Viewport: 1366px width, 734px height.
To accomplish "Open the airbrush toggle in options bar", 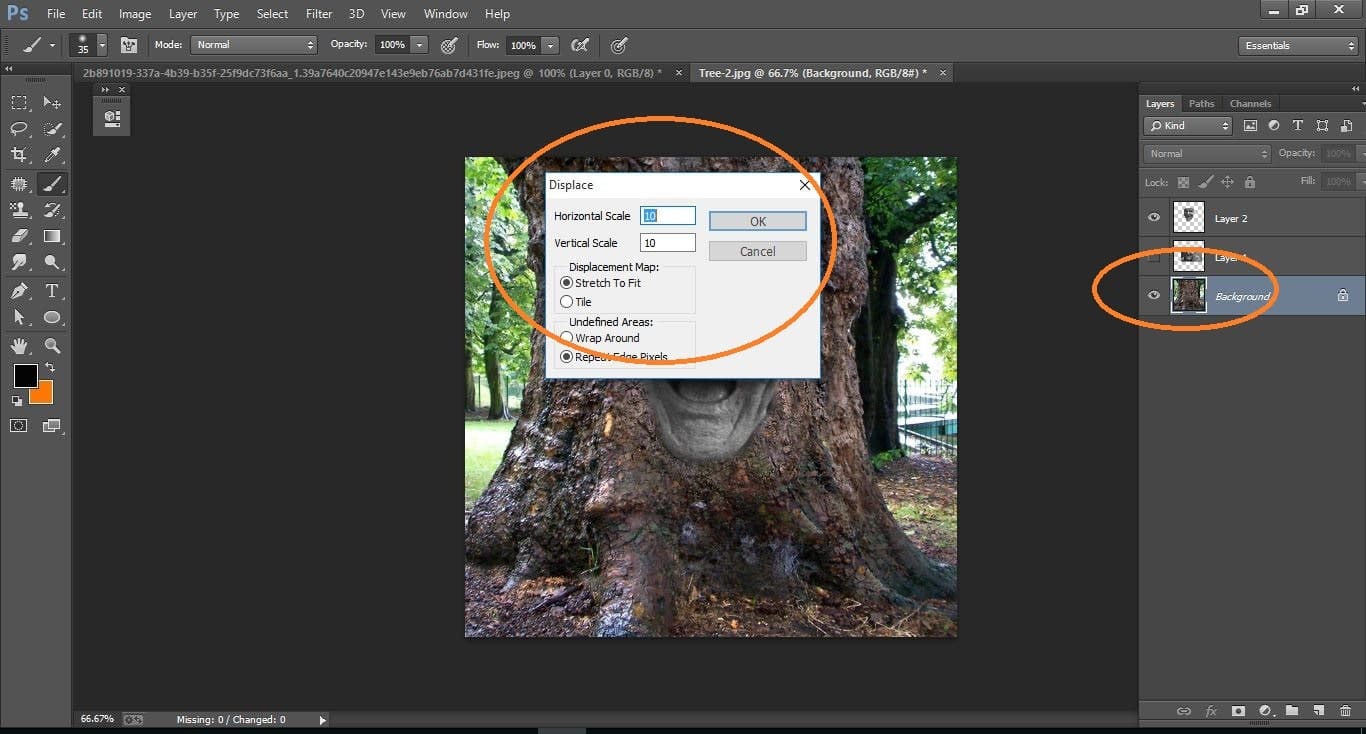I will coord(580,45).
